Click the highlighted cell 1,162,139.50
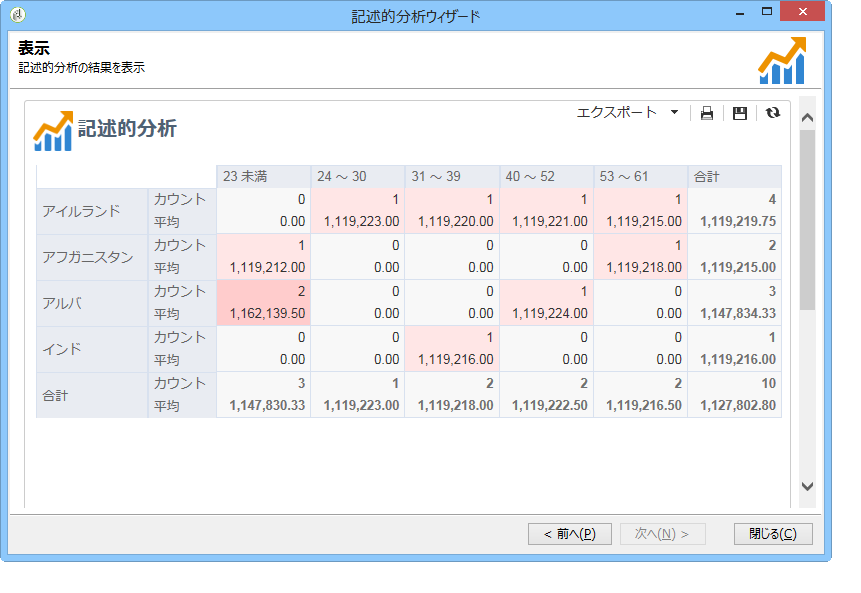 [x=267, y=314]
